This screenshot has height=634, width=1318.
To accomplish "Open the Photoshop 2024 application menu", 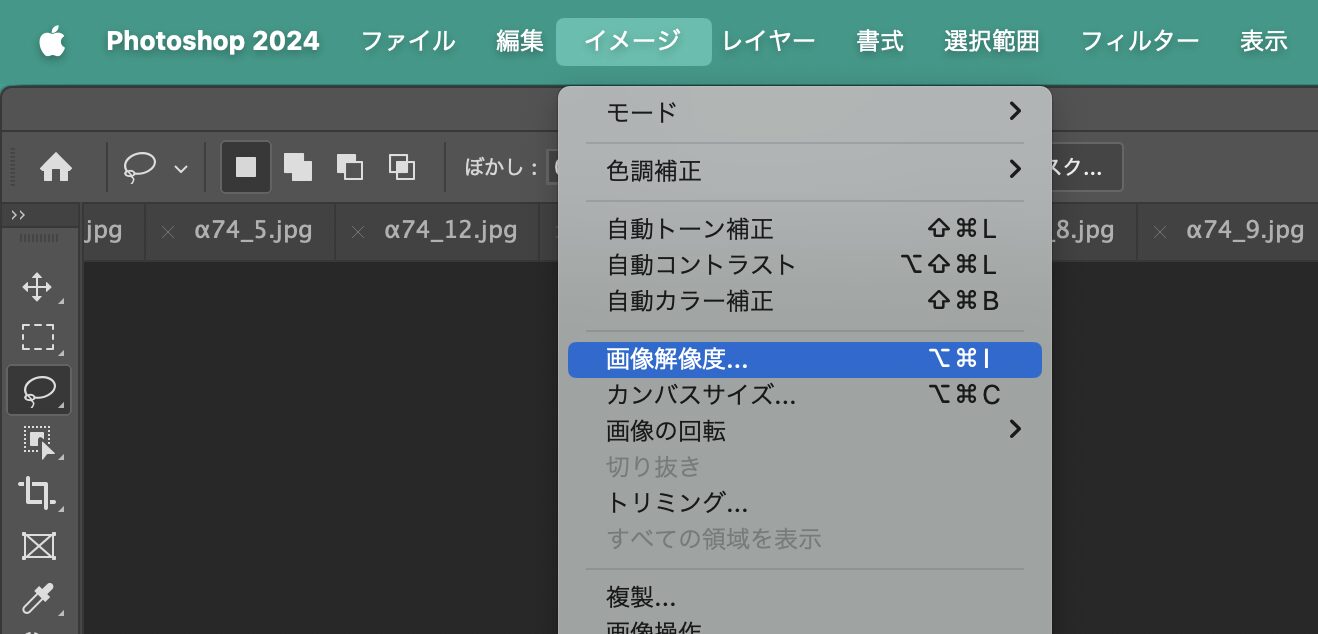I will pyautogui.click(x=213, y=41).
